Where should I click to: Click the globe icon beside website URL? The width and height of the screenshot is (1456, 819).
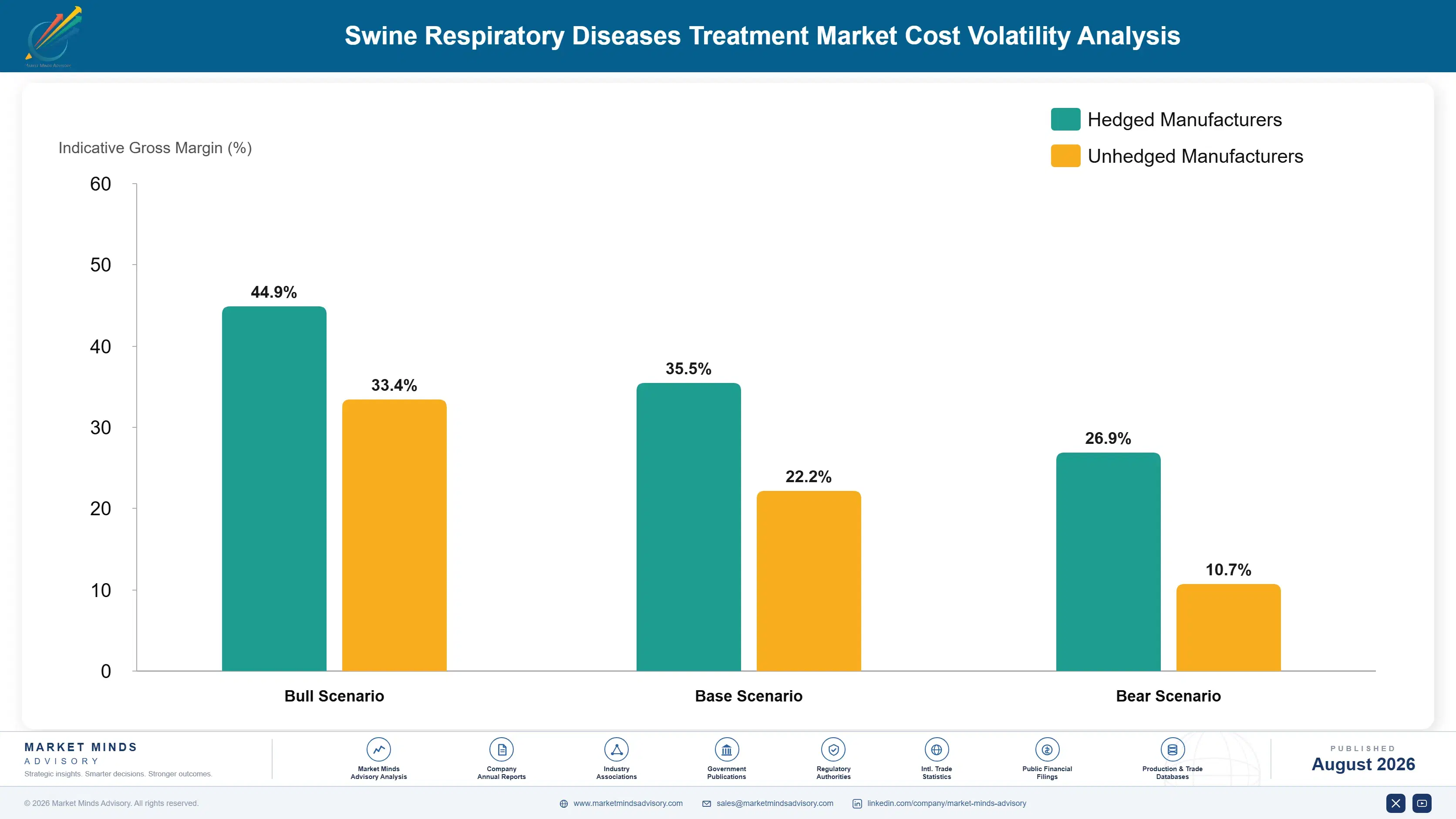pos(563,804)
